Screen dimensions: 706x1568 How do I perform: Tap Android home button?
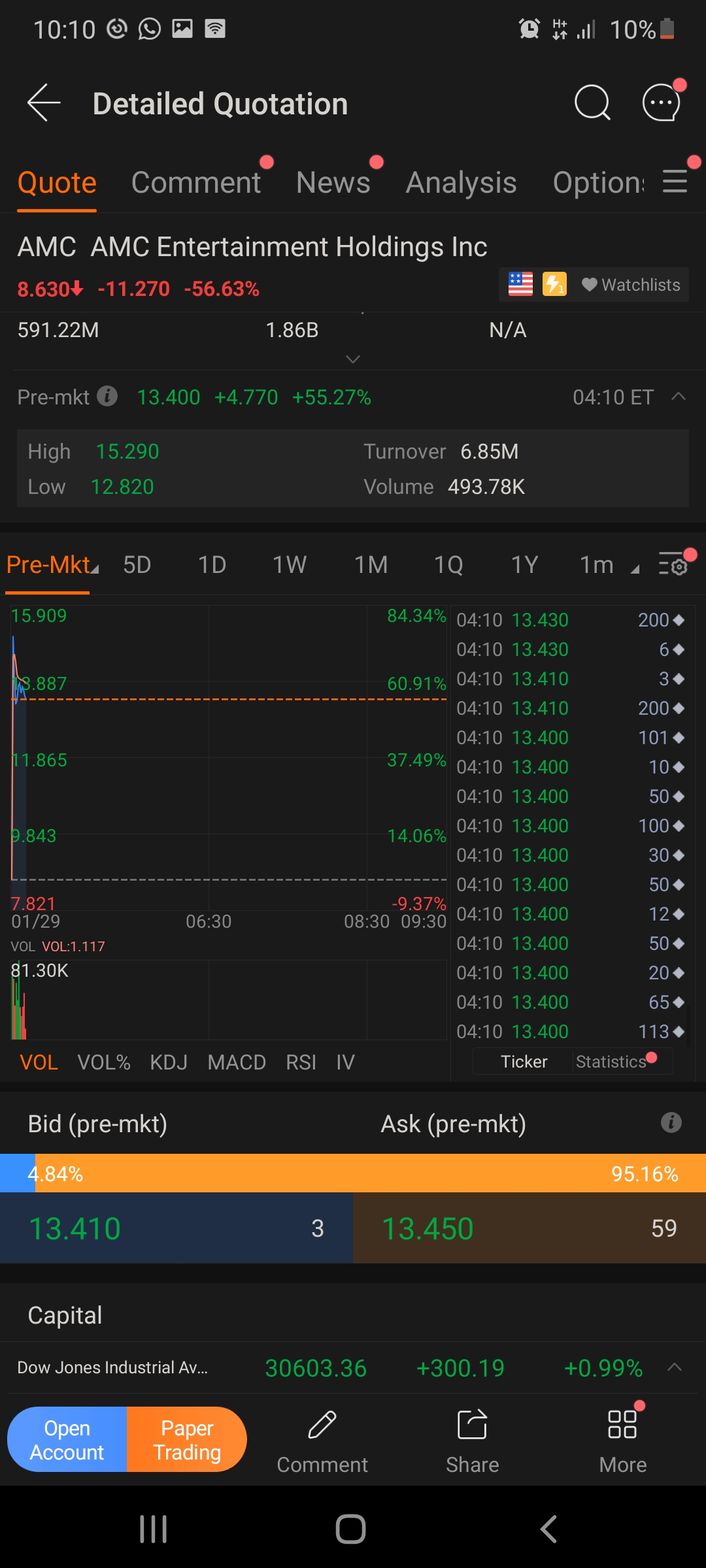click(351, 1529)
